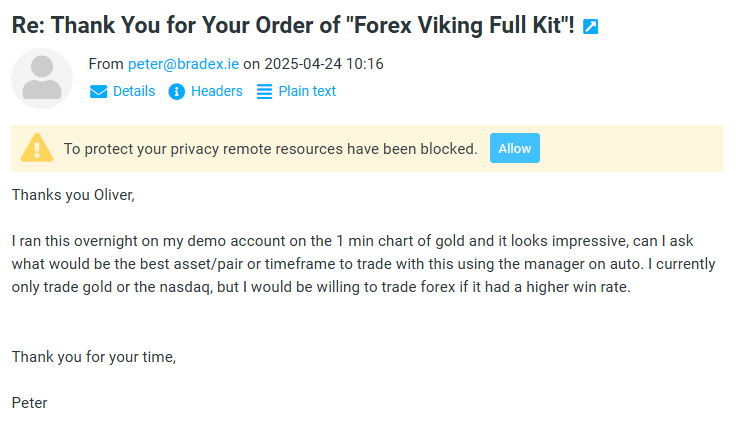
Task: Click the info icon beside Headers
Action: pos(177,92)
